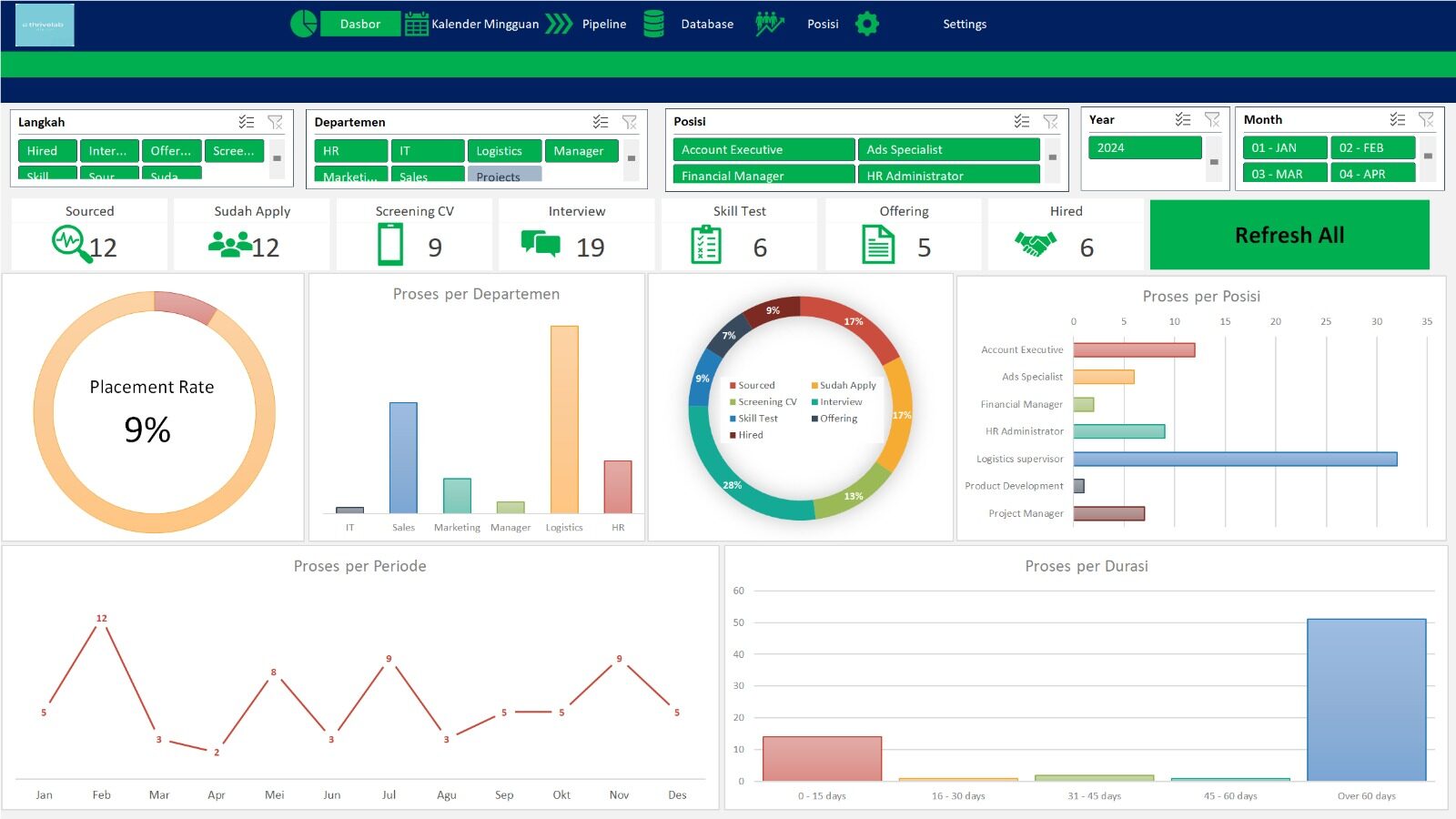Clear the Langkah slicer filter
1456x819 pixels.
coord(275,122)
